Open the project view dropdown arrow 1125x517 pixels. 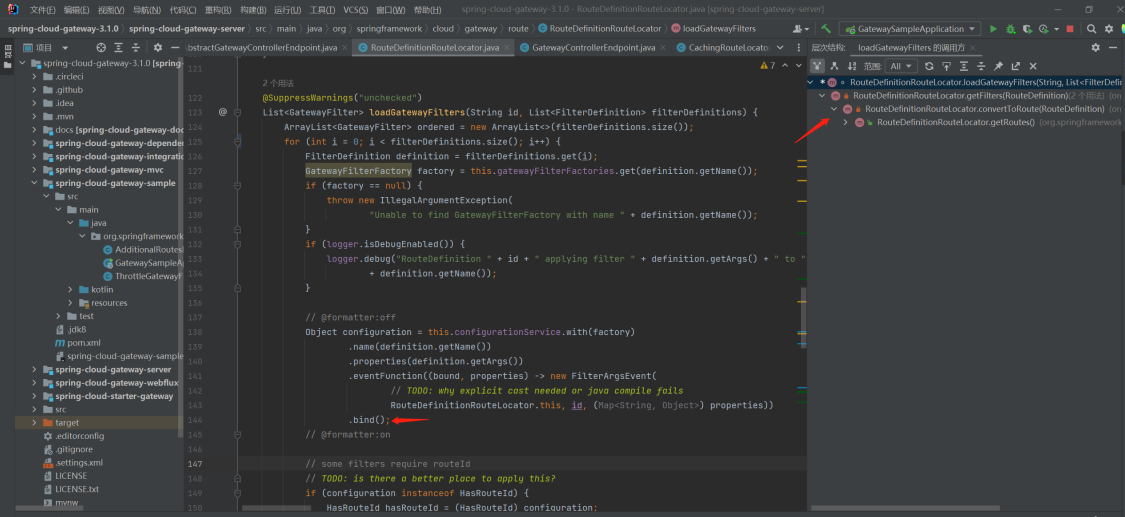pyautogui.click(x=65, y=47)
